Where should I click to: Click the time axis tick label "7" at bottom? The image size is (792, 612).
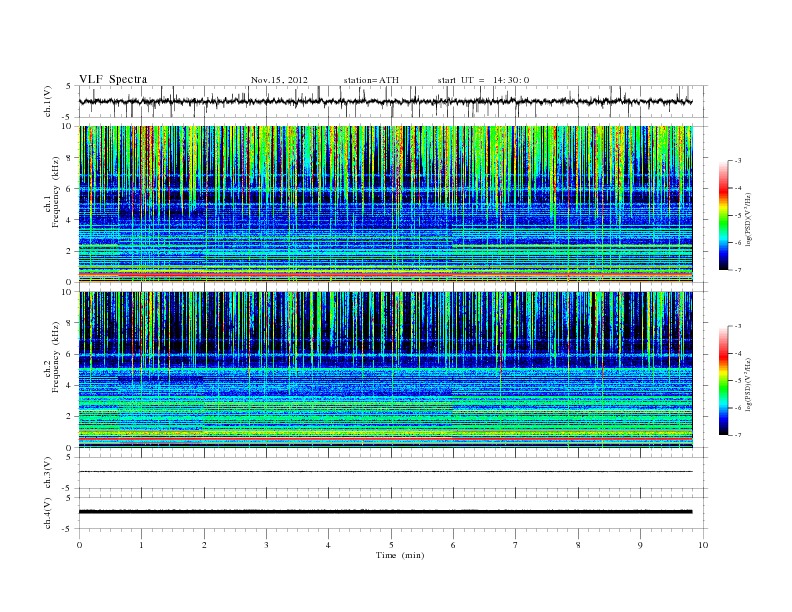[516, 545]
